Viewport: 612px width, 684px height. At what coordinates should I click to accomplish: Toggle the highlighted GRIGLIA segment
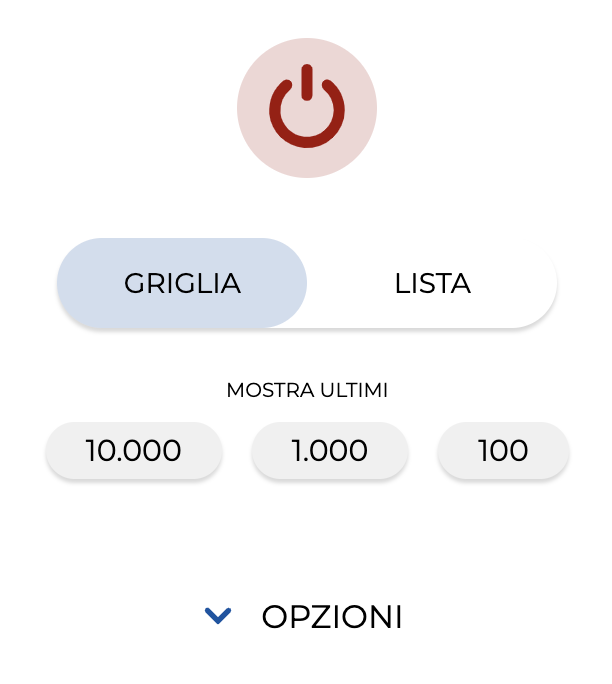click(182, 283)
